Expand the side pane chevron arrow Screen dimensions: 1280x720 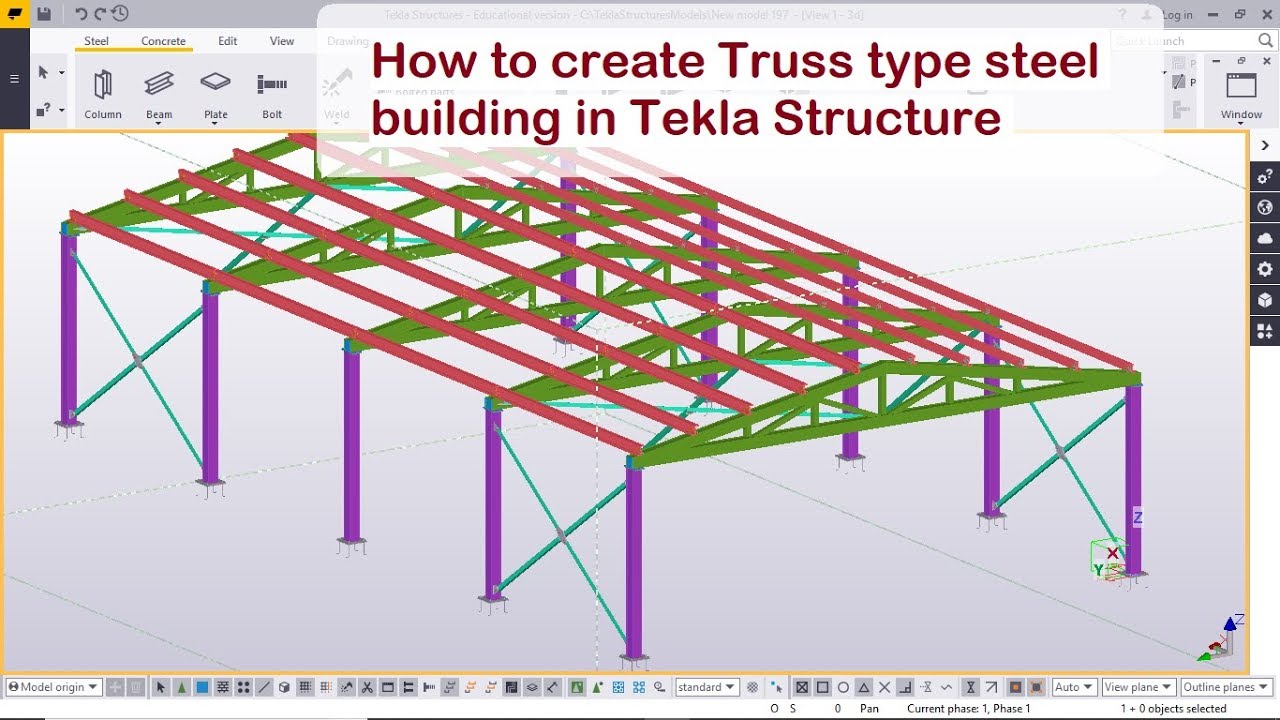[x=1265, y=145]
